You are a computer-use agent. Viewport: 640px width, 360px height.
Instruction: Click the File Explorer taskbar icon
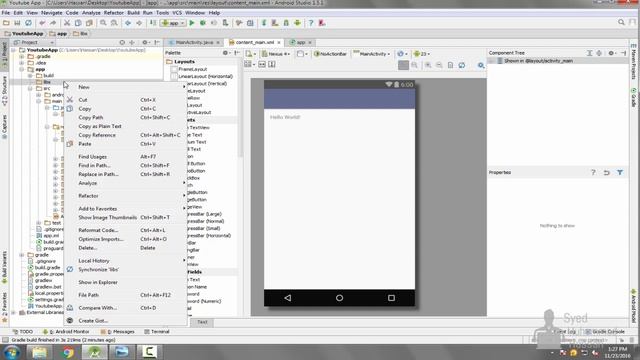(40, 352)
